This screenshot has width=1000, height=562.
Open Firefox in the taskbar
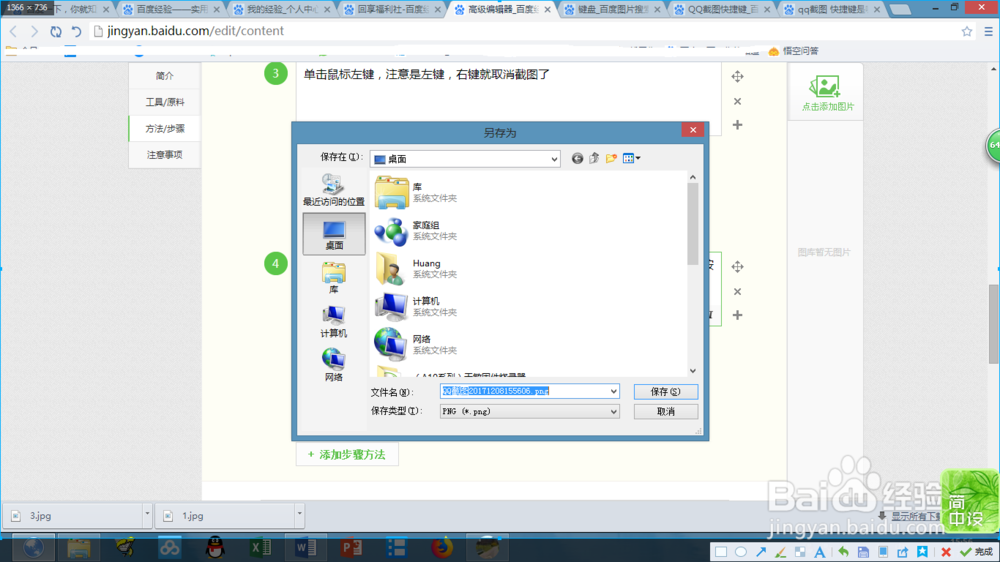tap(441, 547)
